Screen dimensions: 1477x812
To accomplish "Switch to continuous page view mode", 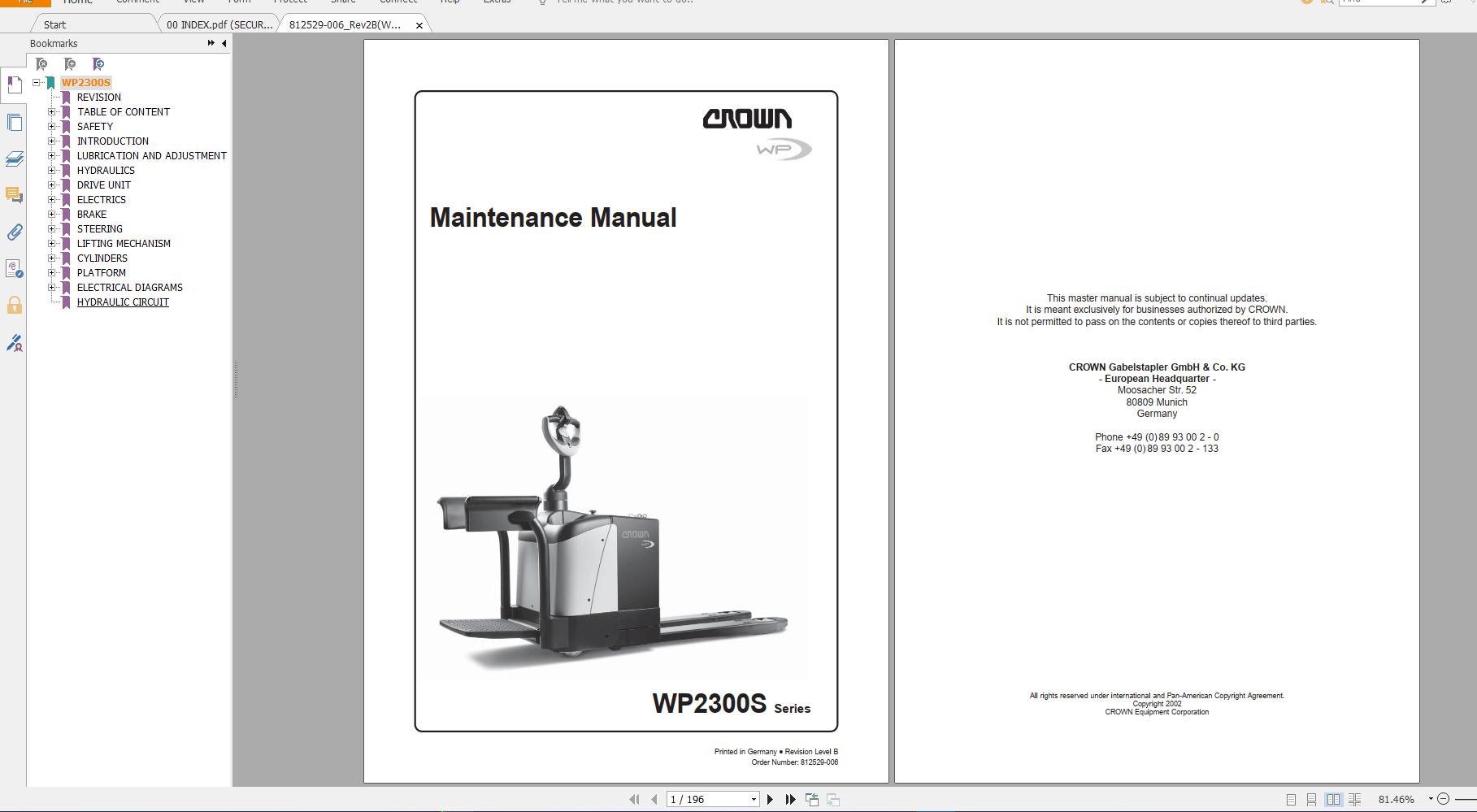I will click(x=1311, y=800).
